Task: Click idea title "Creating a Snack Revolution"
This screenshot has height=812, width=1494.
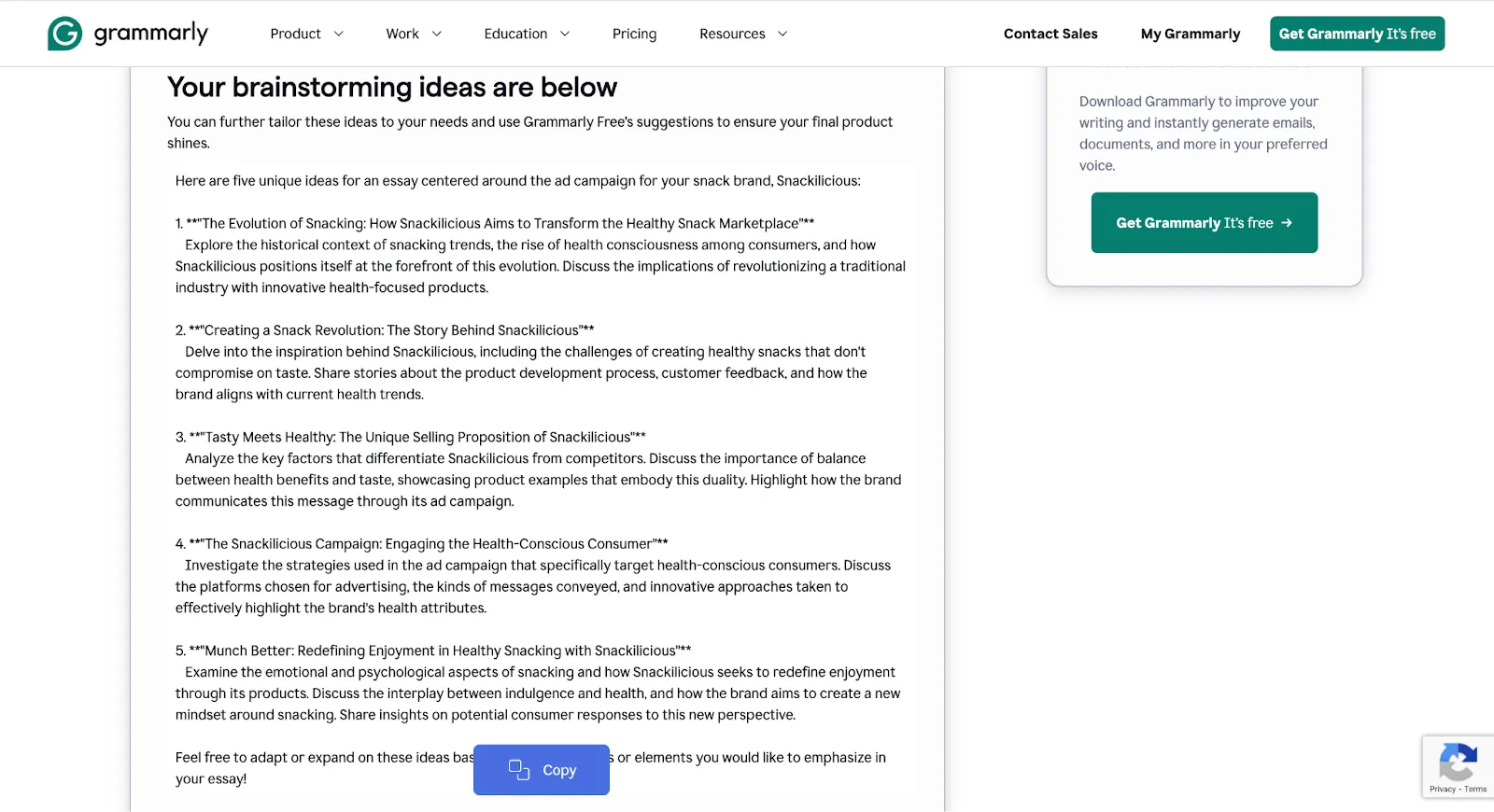Action: pyautogui.click(x=293, y=330)
